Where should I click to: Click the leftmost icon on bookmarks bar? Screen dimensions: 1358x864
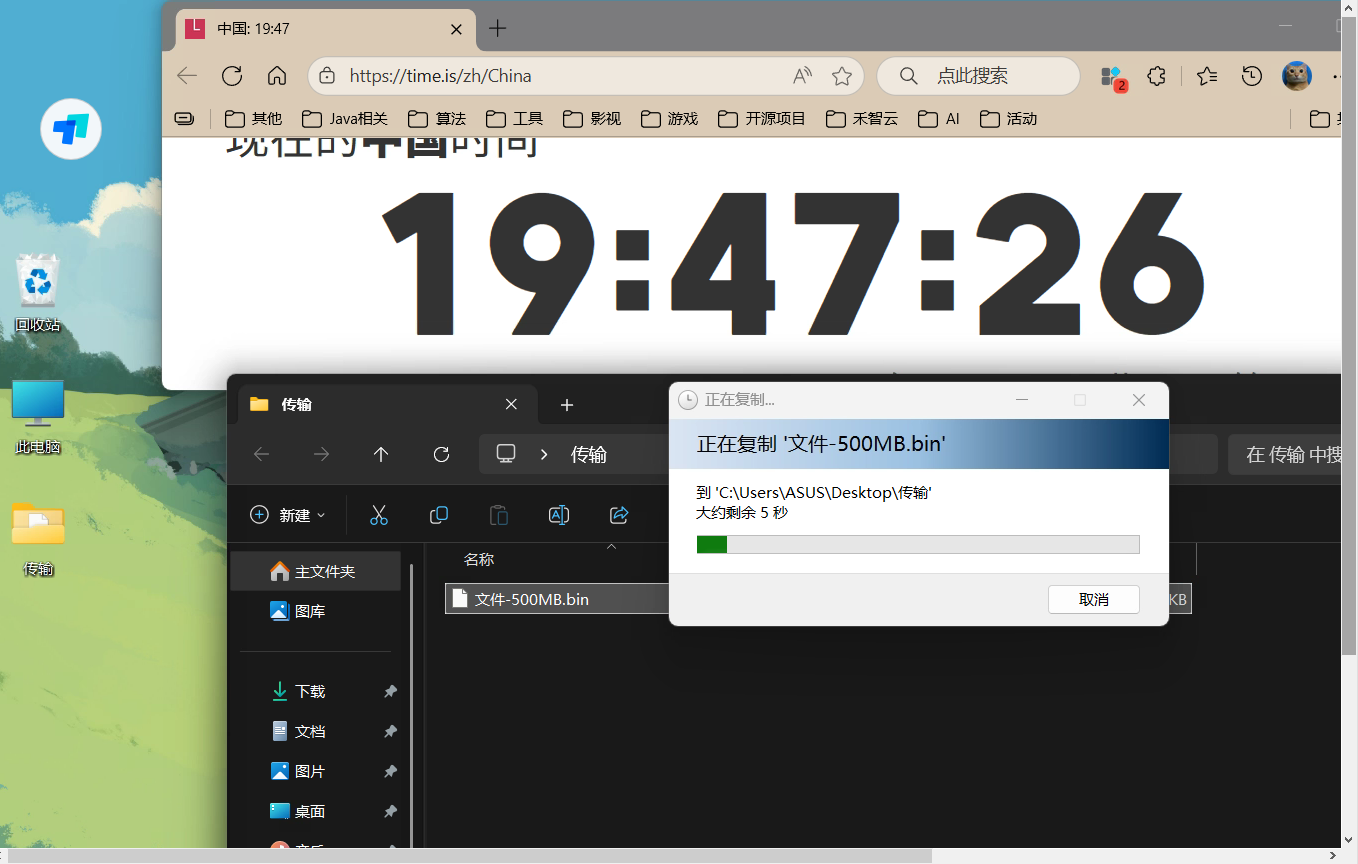184,118
